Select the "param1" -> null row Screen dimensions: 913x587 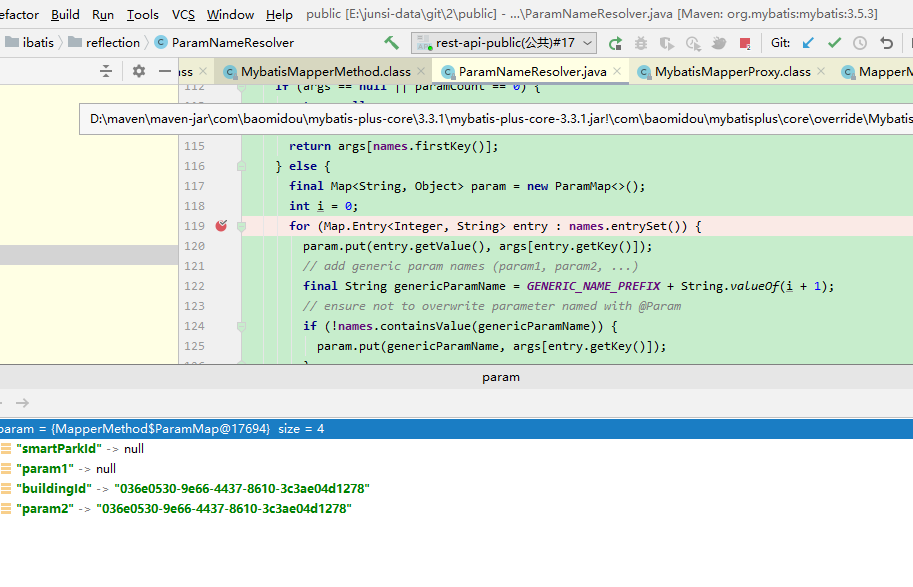pos(456,469)
